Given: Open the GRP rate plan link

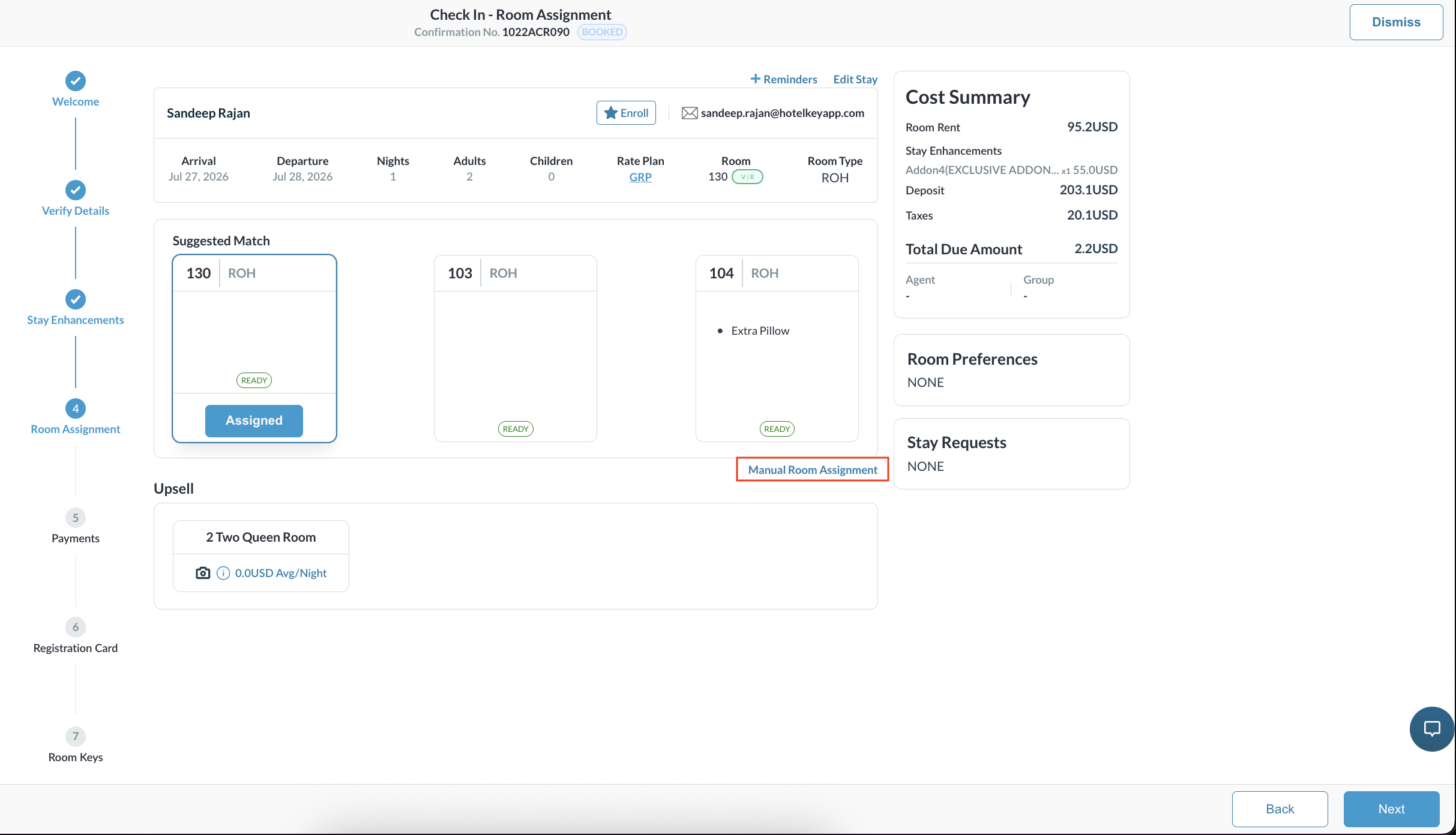Looking at the screenshot, I should click(640, 177).
